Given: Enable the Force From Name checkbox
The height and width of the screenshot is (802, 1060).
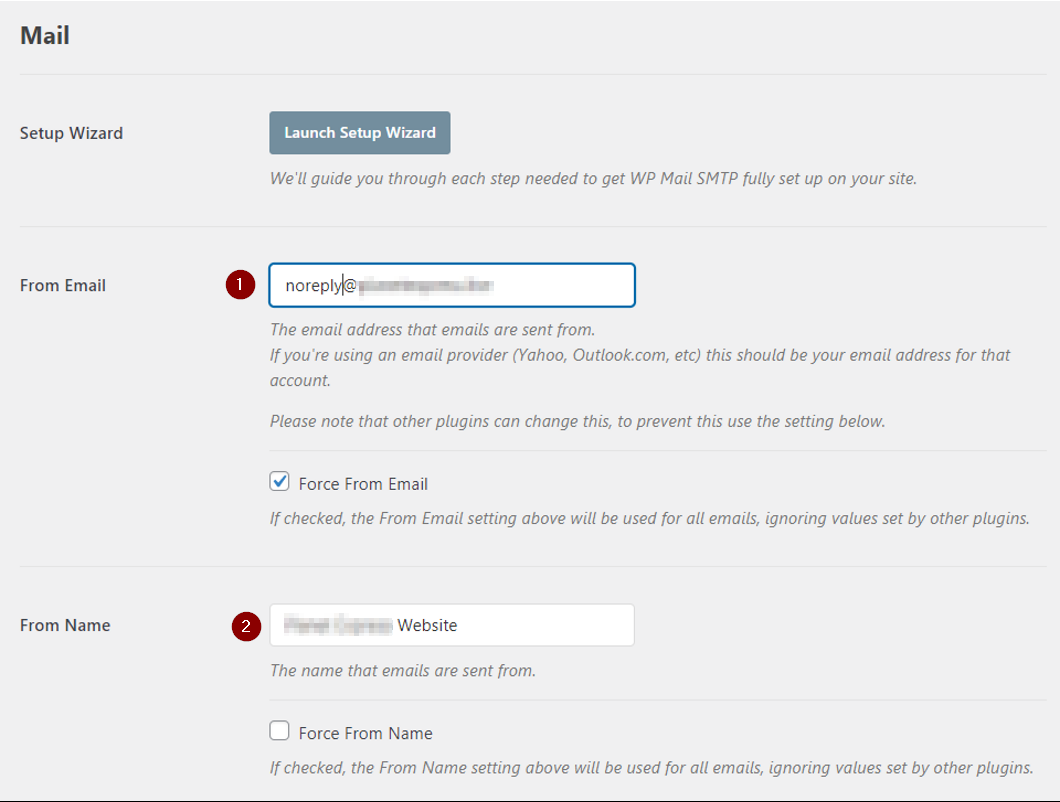Looking at the screenshot, I should (280, 732).
